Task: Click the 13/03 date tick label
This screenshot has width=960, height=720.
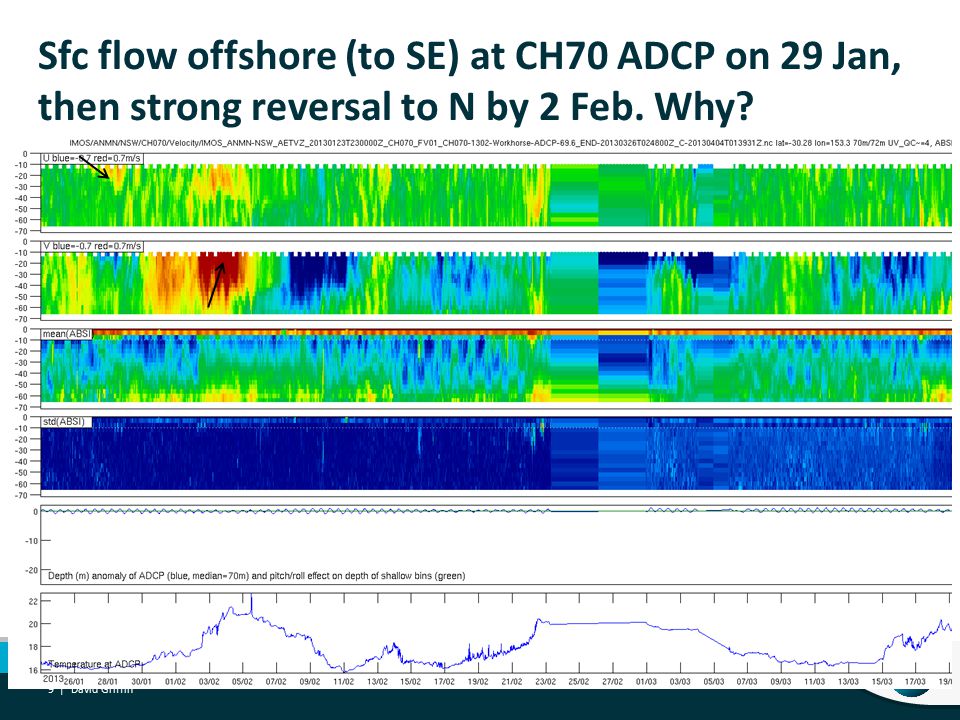Action: (x=848, y=681)
